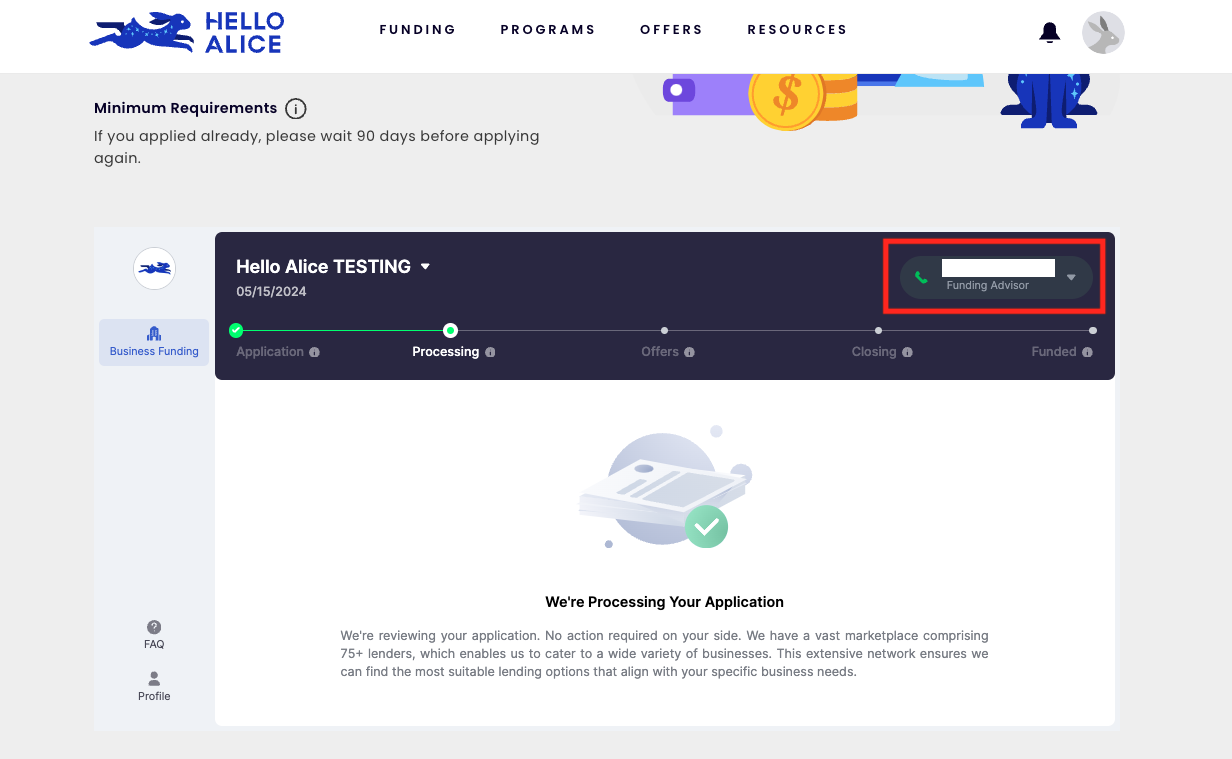Select Business Funding in the sidebar

pos(154,342)
